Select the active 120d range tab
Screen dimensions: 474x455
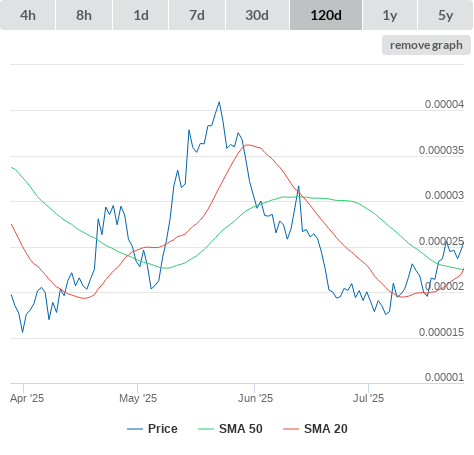[x=326, y=15]
